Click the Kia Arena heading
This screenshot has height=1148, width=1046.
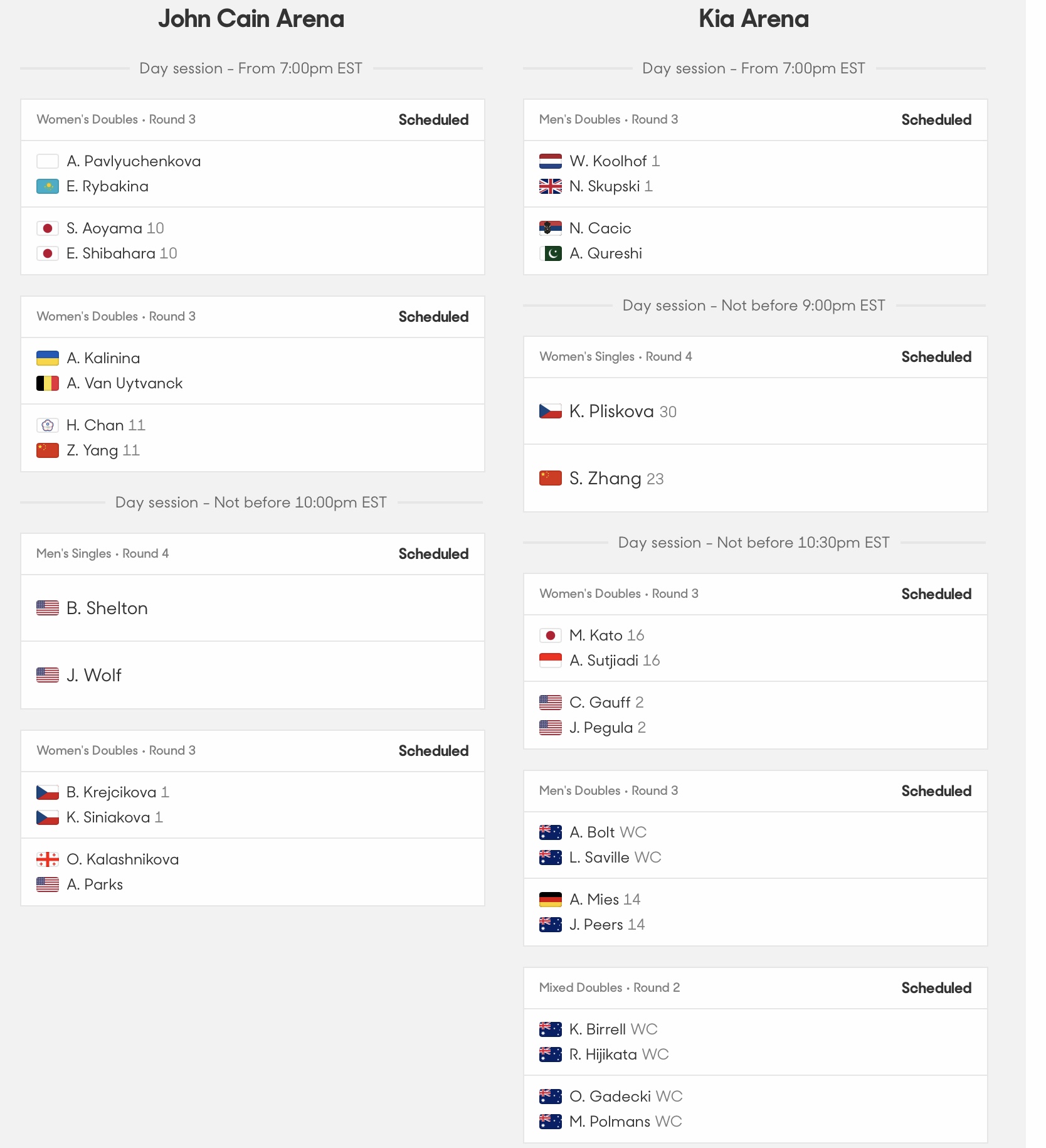pos(754,19)
